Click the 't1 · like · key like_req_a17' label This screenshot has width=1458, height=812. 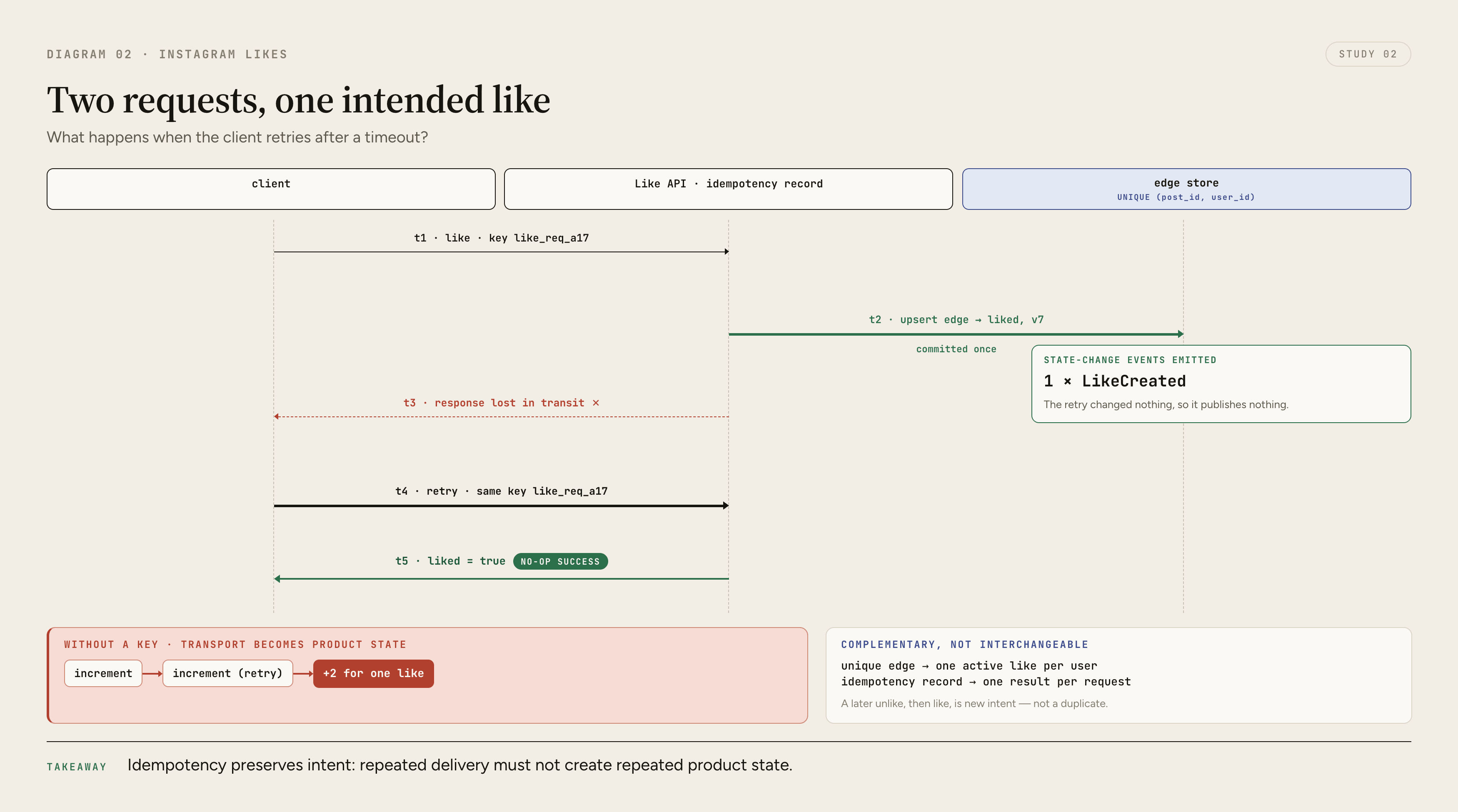[x=502, y=238]
